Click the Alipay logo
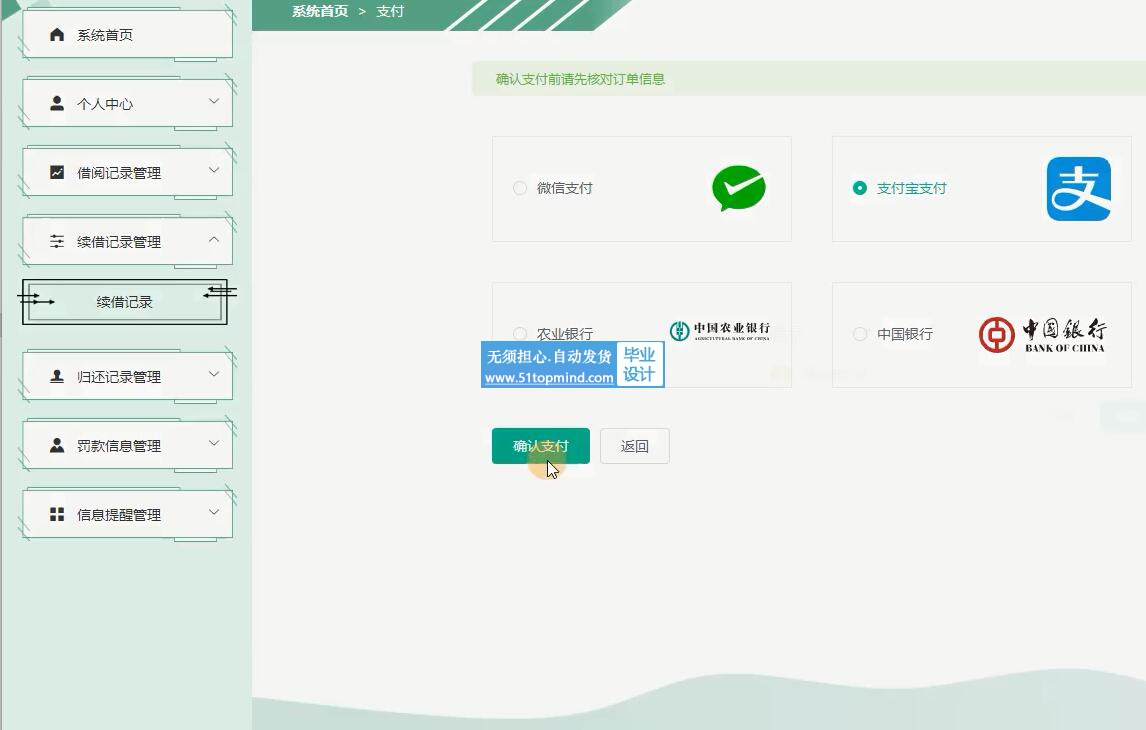The image size is (1146, 730). 1079,189
